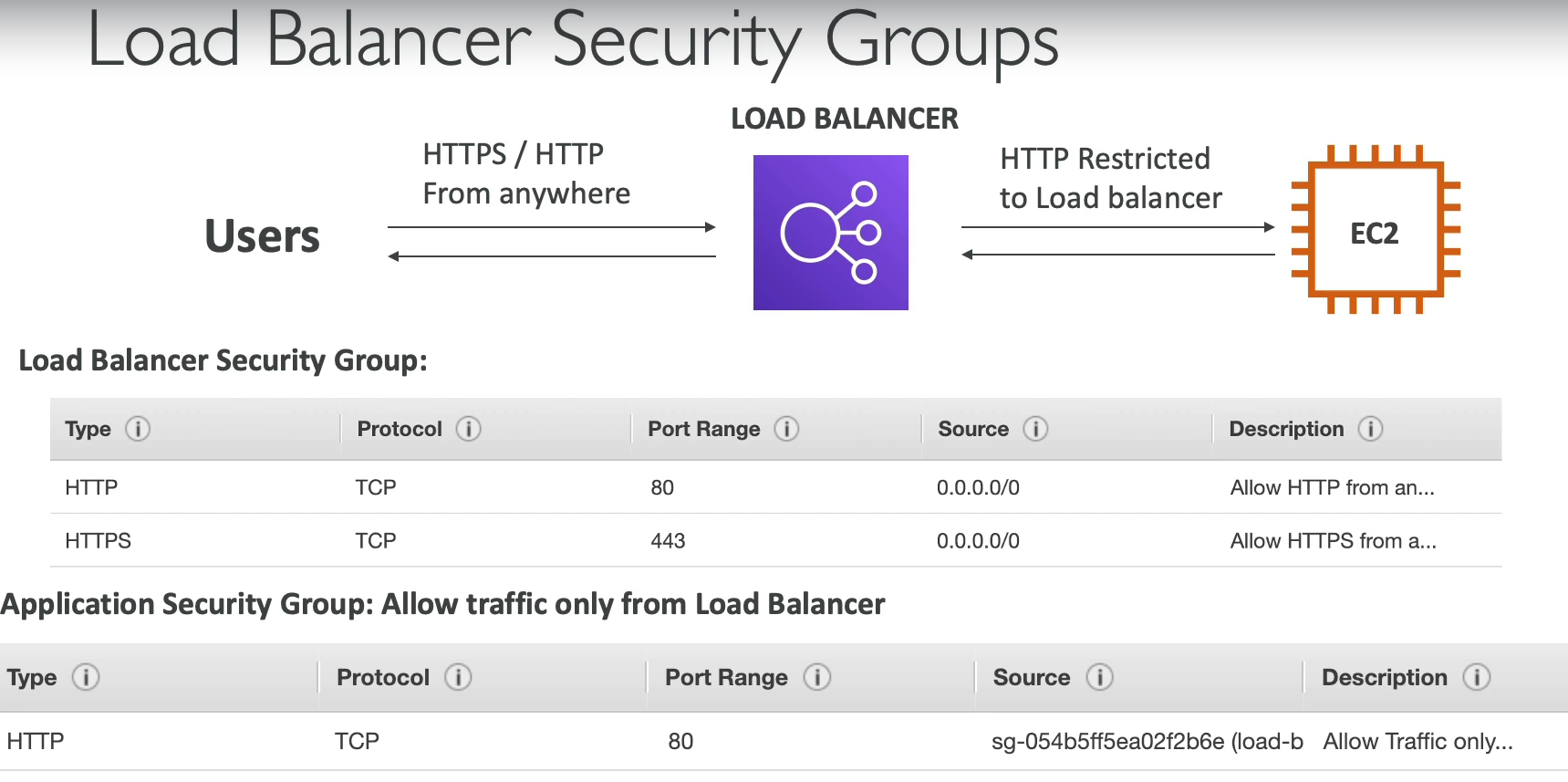Click info icon next to upper Type header
Viewport: 1568px width, 782px height.
point(138,429)
